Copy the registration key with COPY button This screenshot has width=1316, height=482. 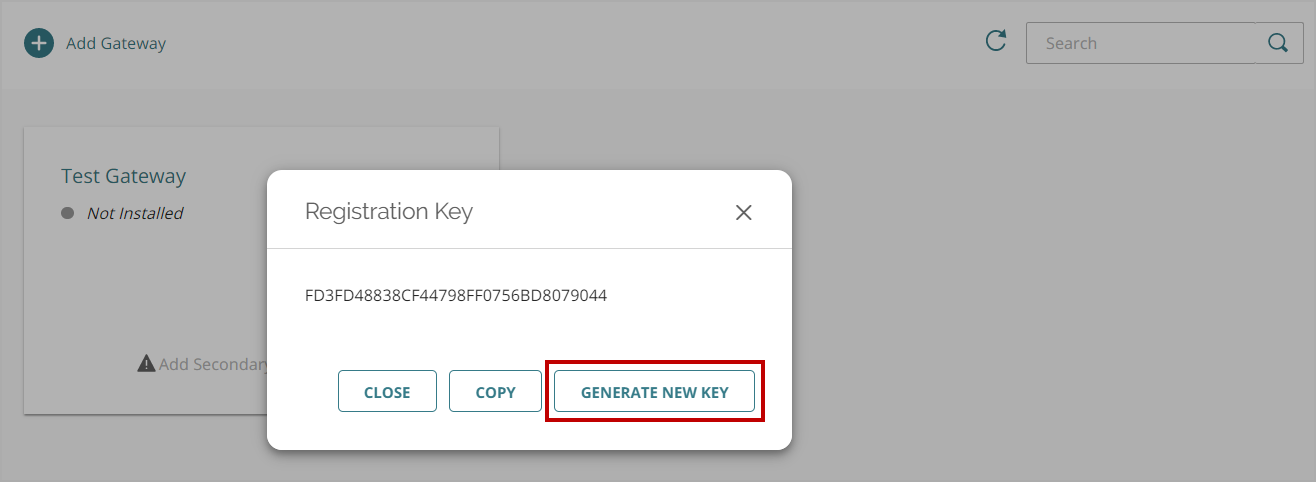pos(495,392)
